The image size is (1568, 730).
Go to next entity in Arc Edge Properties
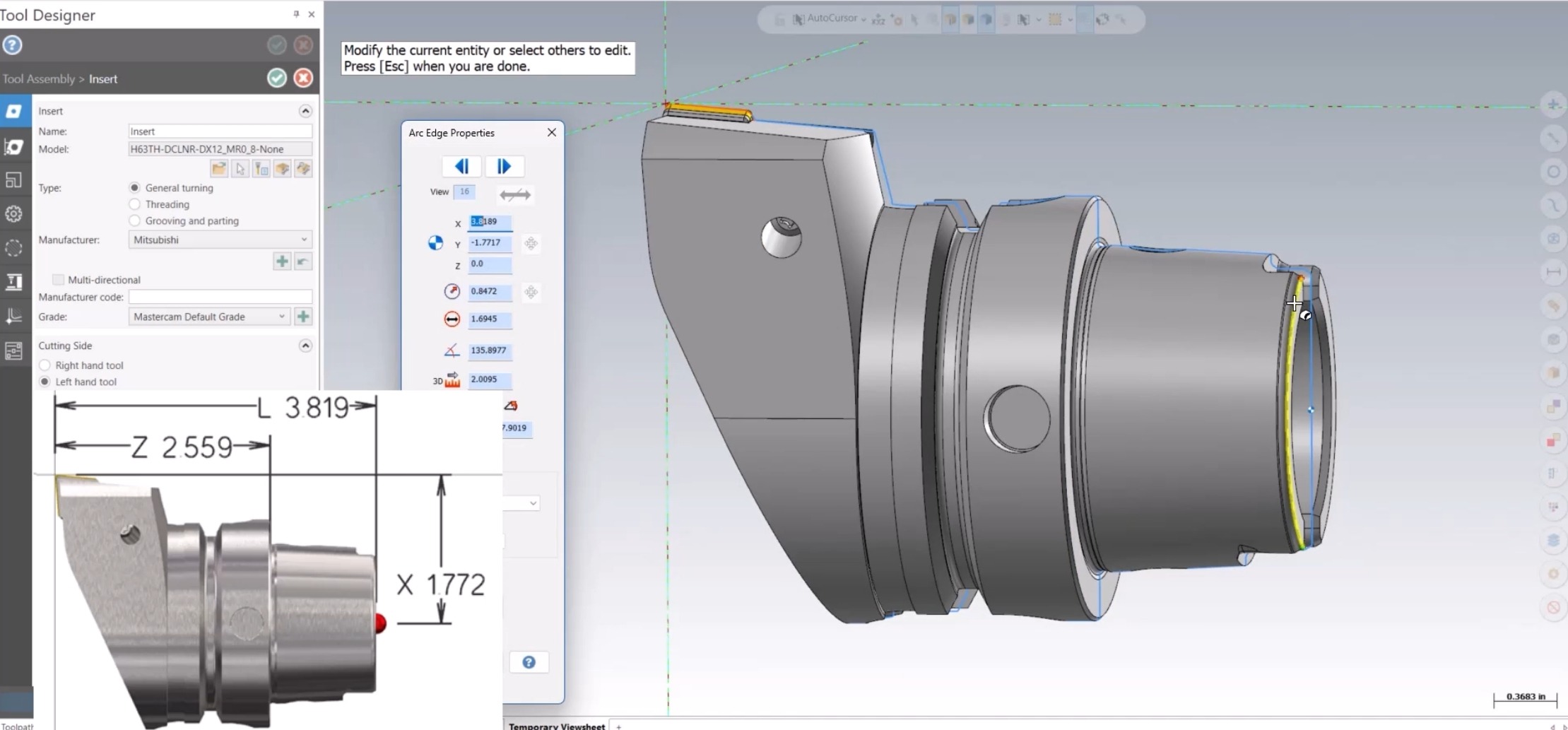pyautogui.click(x=504, y=166)
